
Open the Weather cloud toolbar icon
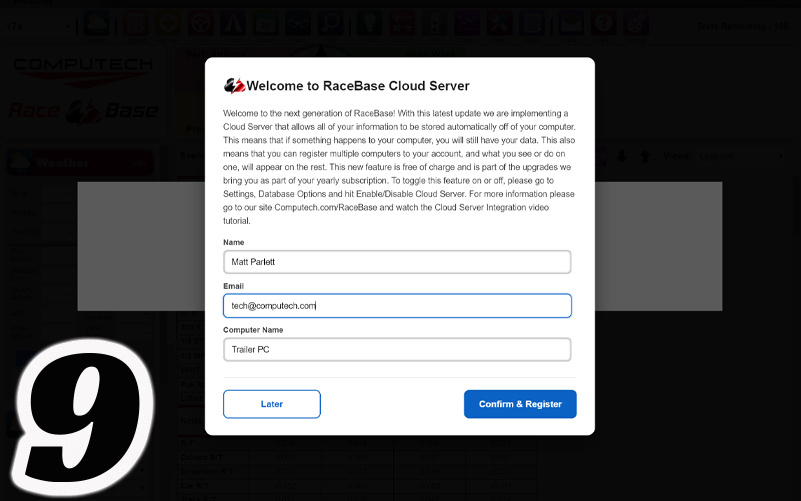click(97, 24)
